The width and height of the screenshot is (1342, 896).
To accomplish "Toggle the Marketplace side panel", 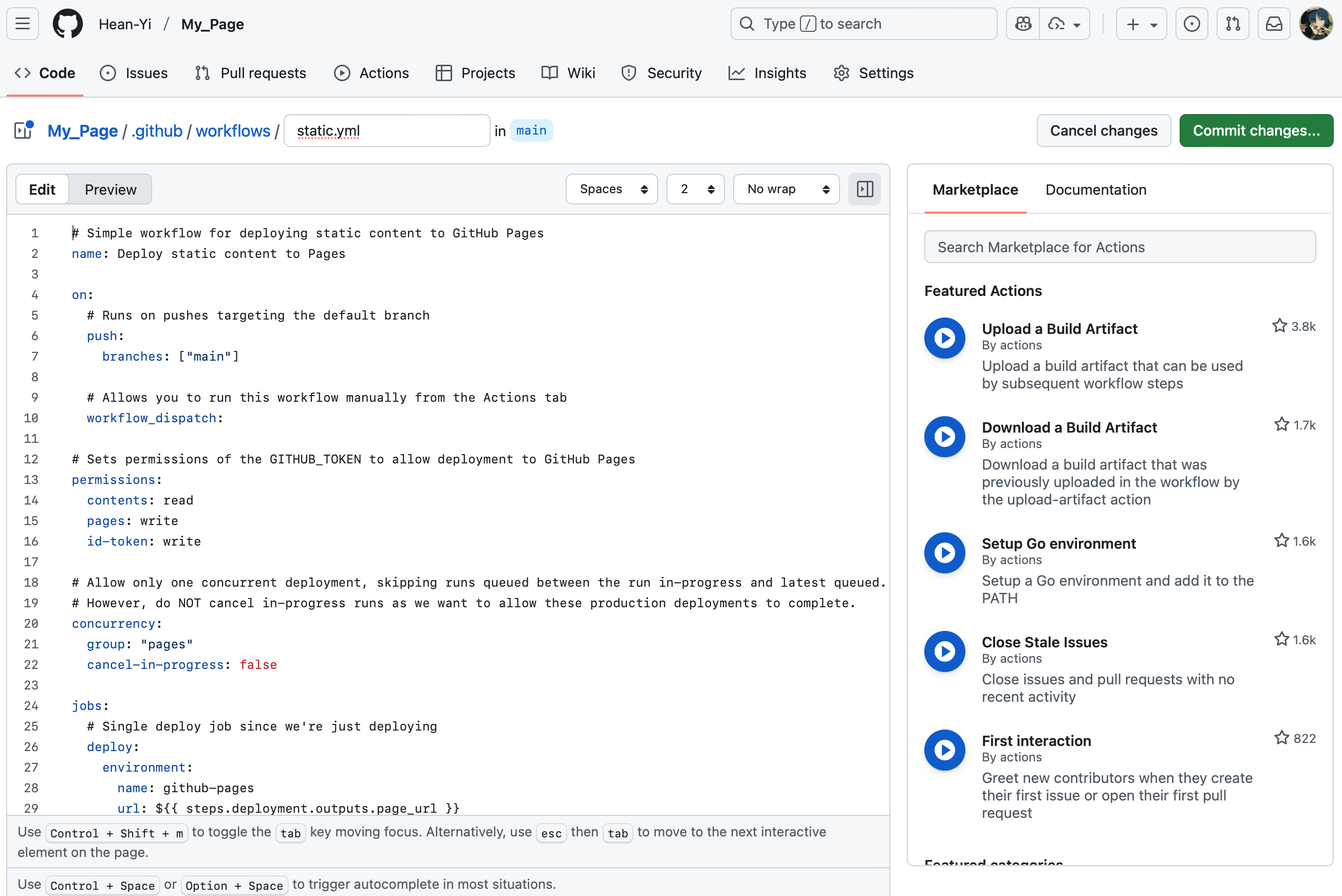I will [x=864, y=189].
